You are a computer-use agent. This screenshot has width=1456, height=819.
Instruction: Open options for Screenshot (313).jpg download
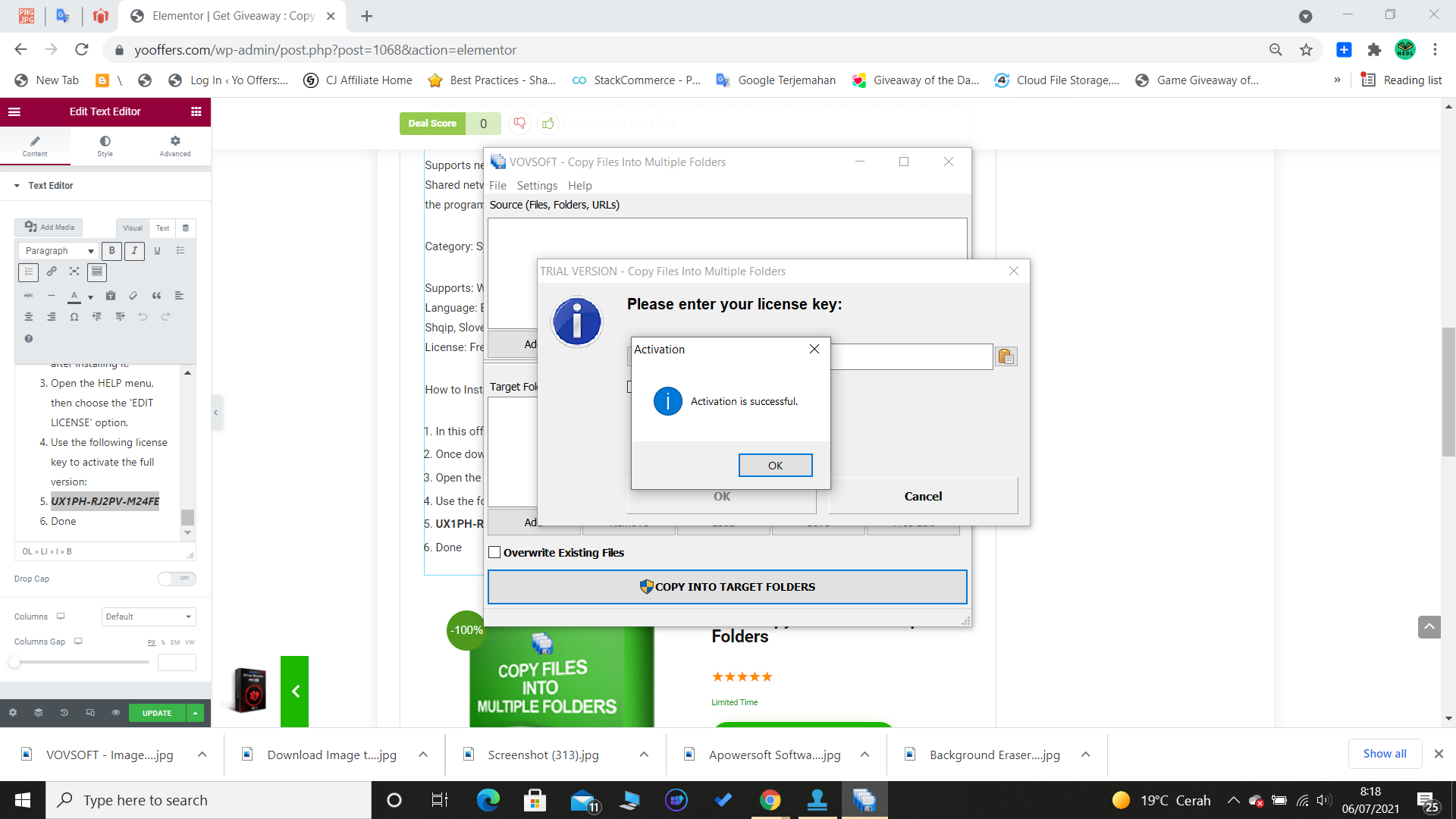click(x=644, y=755)
